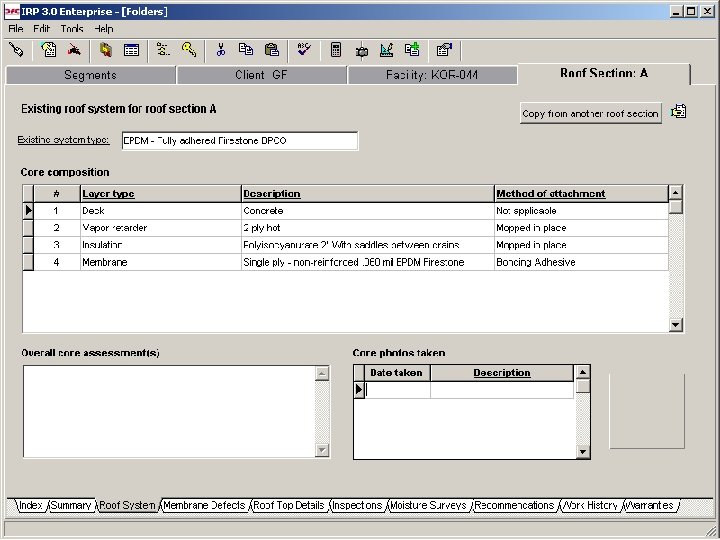
Task: Click the Cut scissors toolbar icon
Action: (220, 49)
